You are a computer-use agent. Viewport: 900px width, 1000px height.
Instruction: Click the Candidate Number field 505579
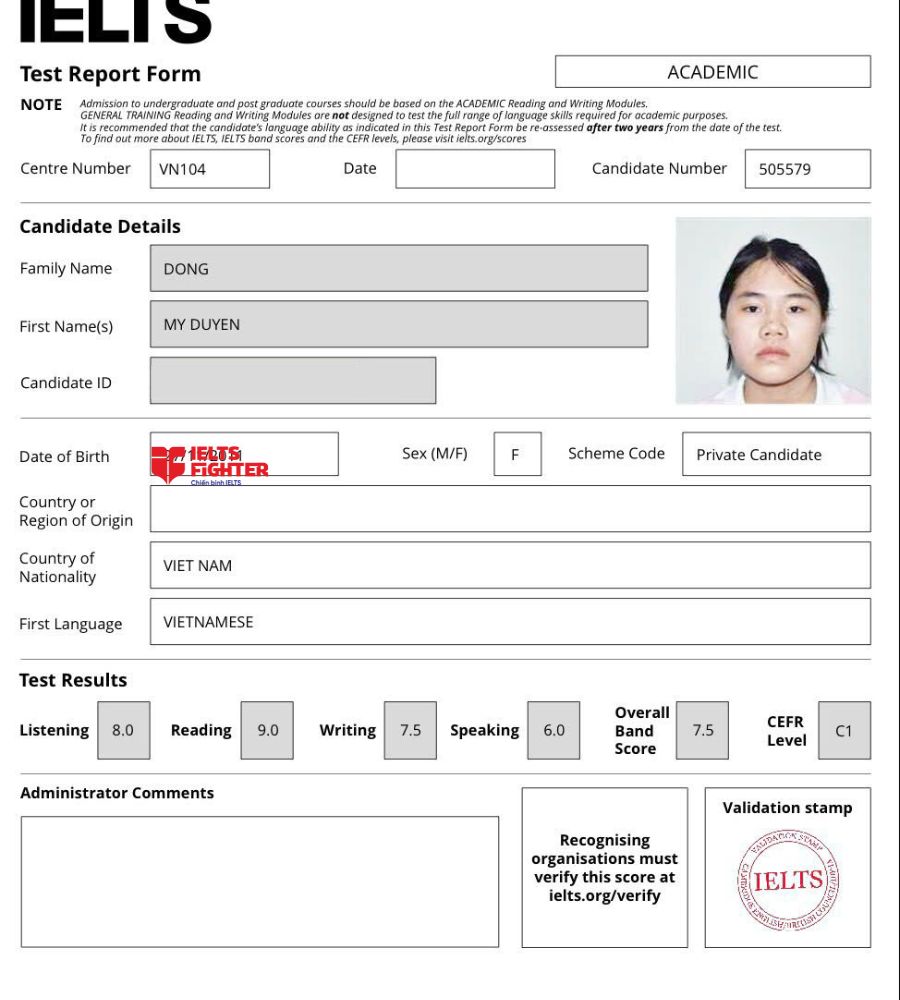pos(808,169)
